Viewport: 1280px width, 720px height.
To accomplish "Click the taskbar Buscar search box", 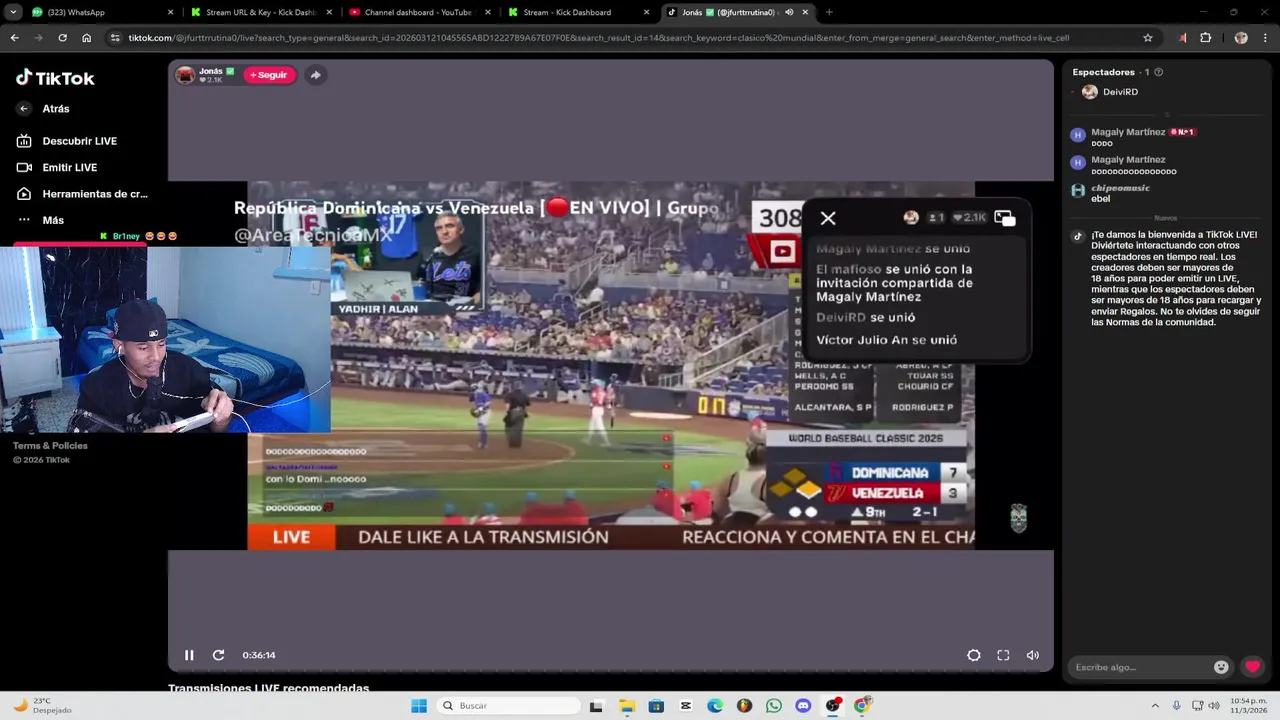I will [x=508, y=706].
